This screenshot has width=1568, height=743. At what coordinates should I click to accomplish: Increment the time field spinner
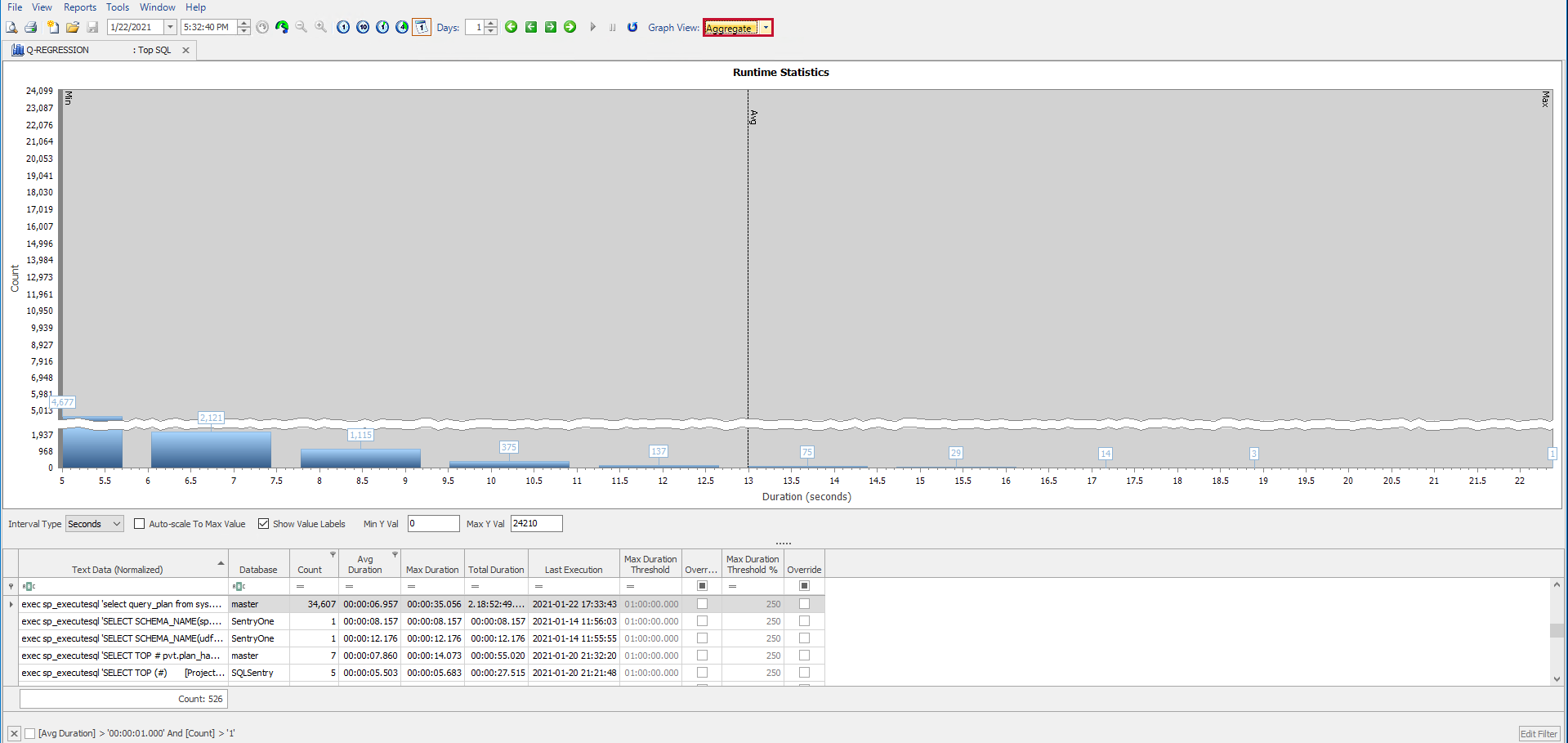(x=243, y=24)
